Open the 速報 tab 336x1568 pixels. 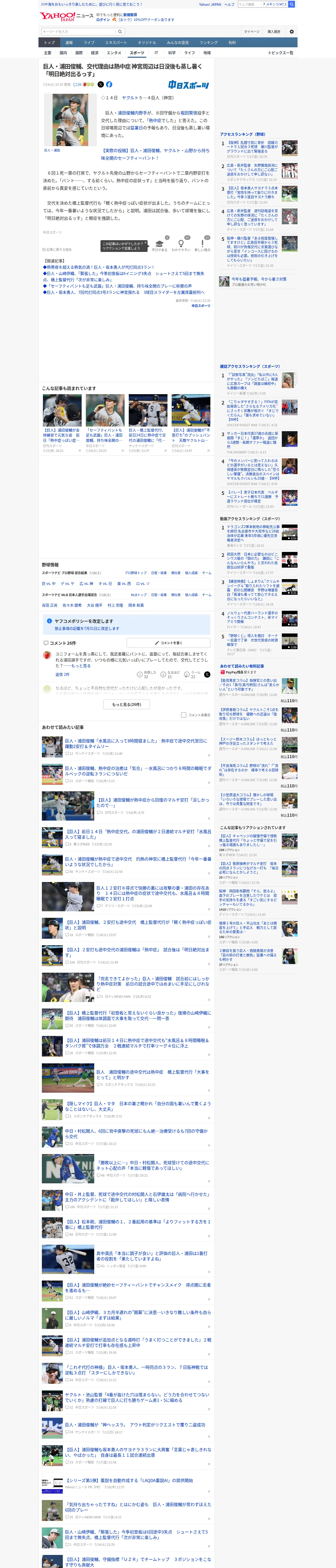(69, 43)
